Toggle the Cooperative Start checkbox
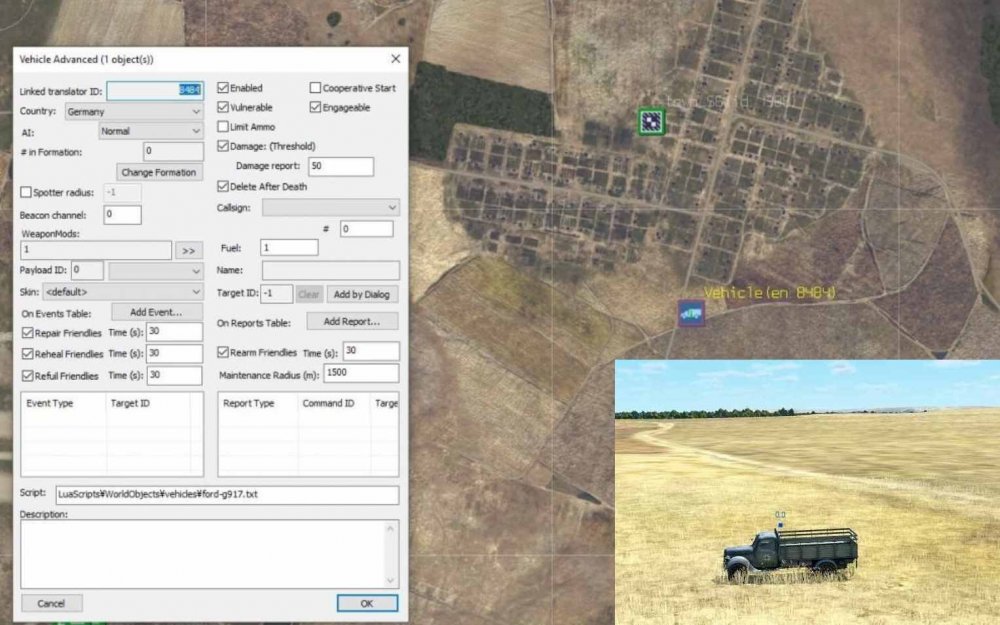 tap(315, 88)
